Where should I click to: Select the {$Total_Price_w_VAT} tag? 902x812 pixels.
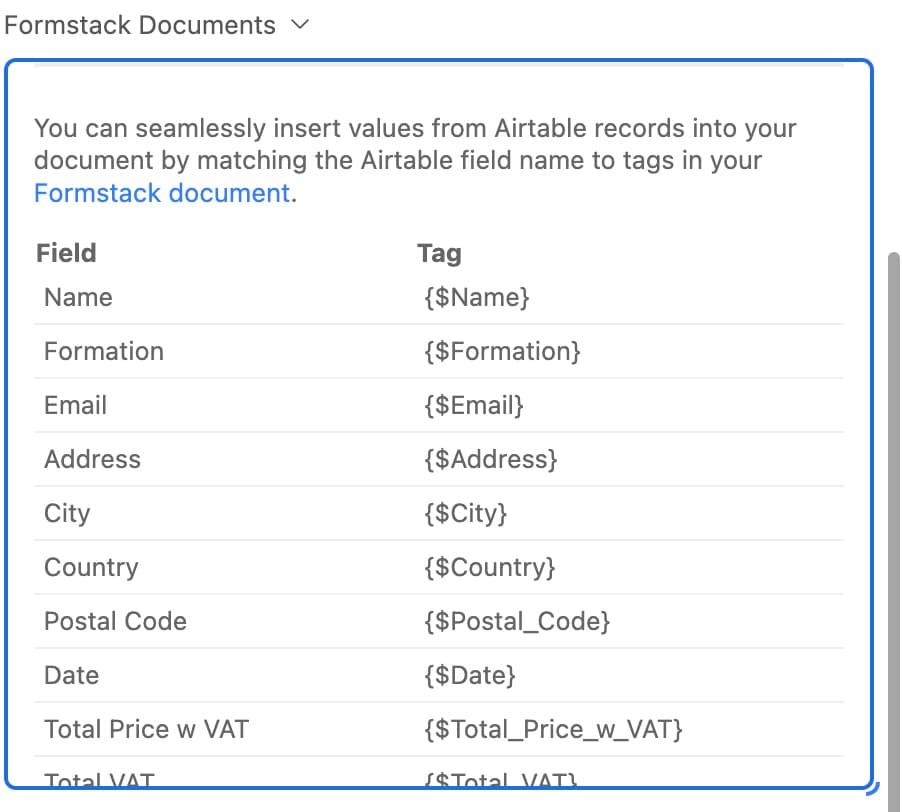(553, 730)
